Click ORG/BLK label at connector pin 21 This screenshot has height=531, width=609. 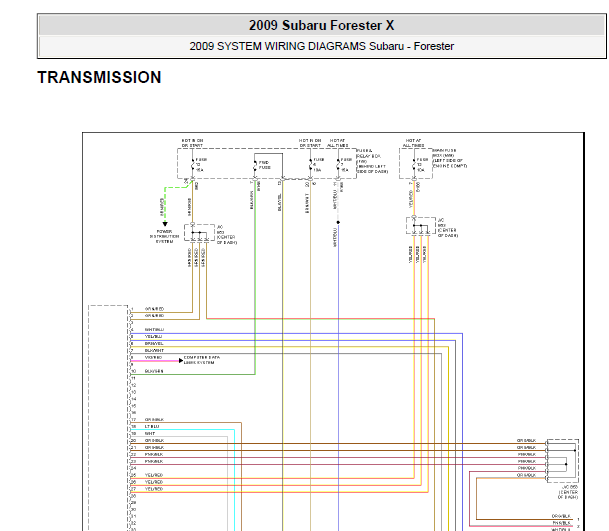[x=155, y=447]
